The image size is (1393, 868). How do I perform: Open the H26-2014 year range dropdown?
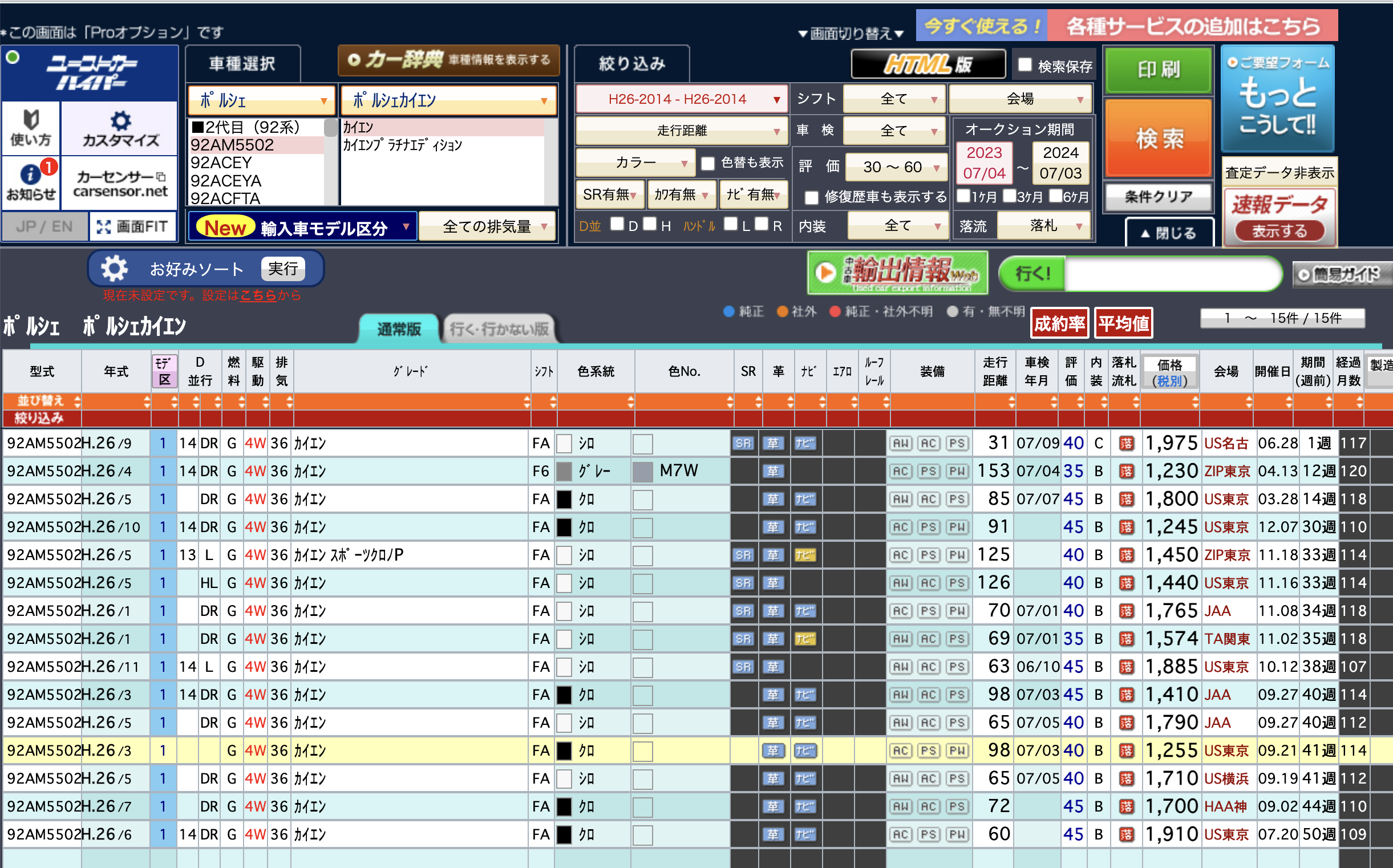point(681,99)
